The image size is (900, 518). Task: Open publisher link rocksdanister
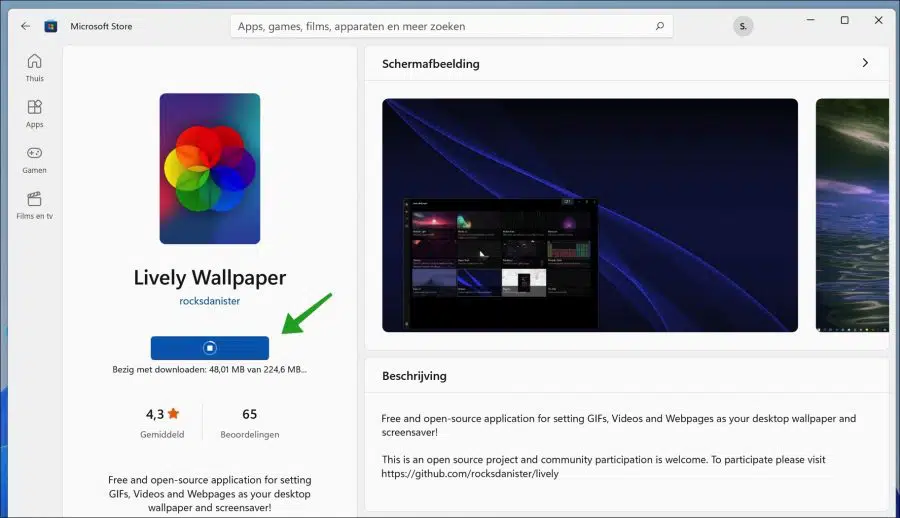tap(210, 301)
